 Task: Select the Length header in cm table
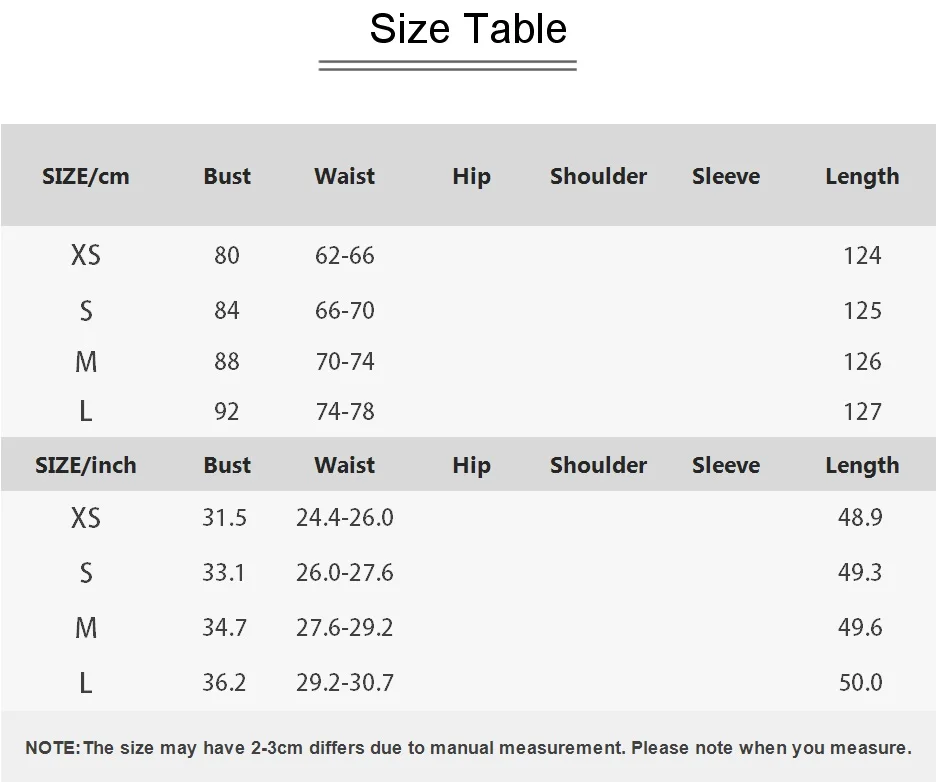[862, 177]
